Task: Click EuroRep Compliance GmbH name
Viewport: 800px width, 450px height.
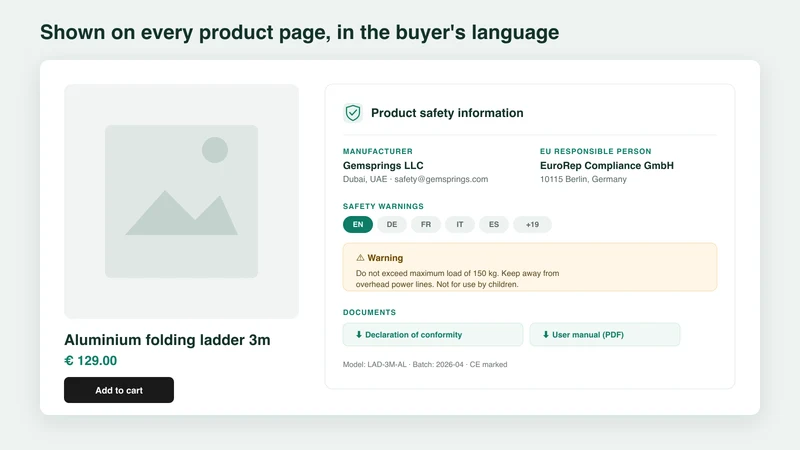Action: [607, 165]
